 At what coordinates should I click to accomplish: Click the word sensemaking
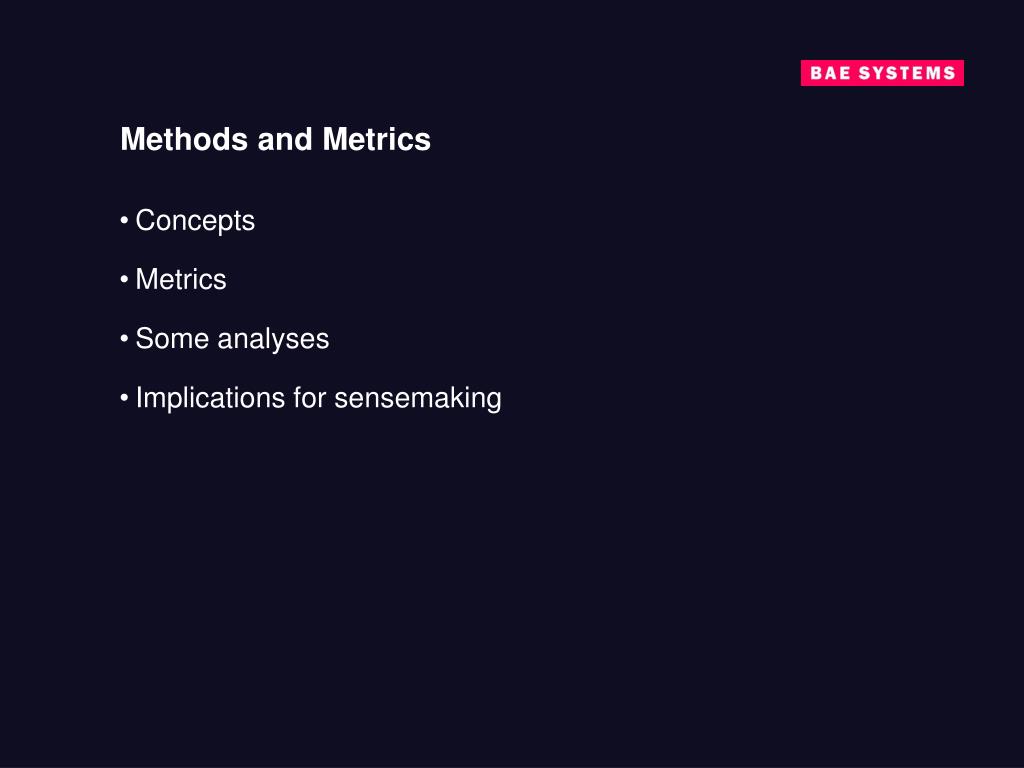[x=418, y=398]
